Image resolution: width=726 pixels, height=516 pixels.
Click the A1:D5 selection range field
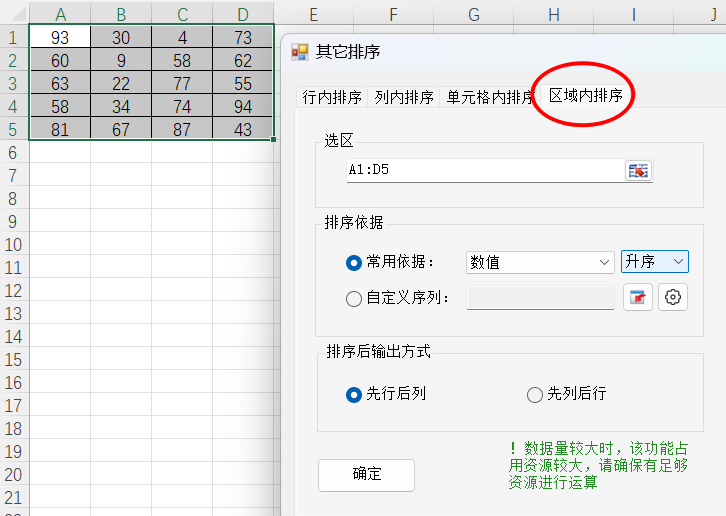pyautogui.click(x=486, y=170)
